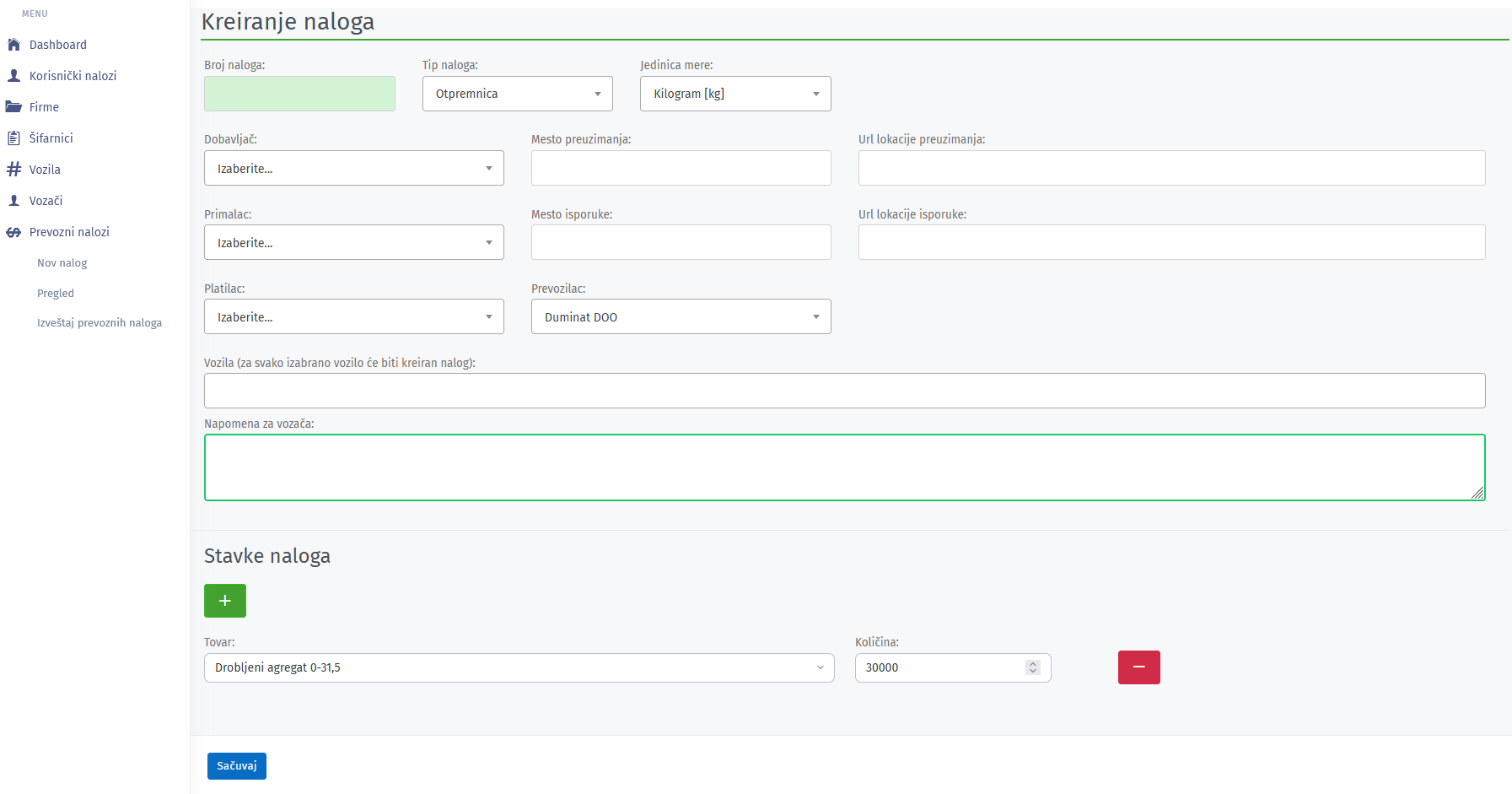The height and width of the screenshot is (794, 1512).
Task: Open the Jedinica mere dropdown
Action: click(x=735, y=94)
